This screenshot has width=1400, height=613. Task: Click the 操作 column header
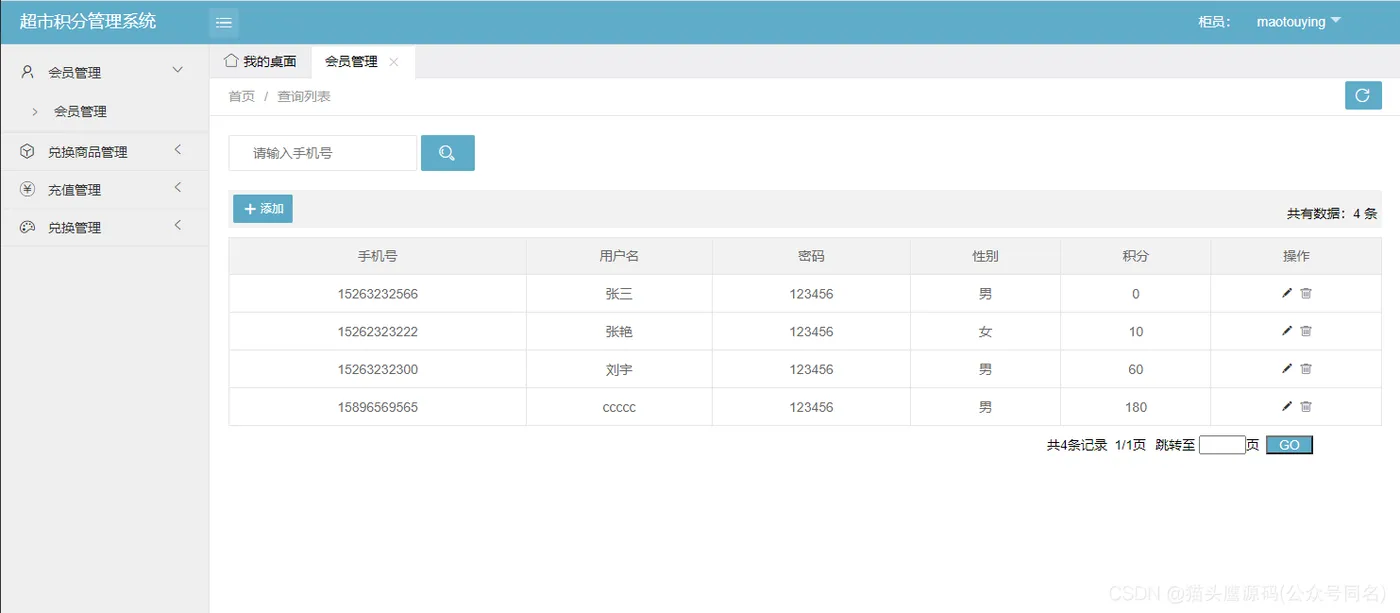coord(1296,256)
